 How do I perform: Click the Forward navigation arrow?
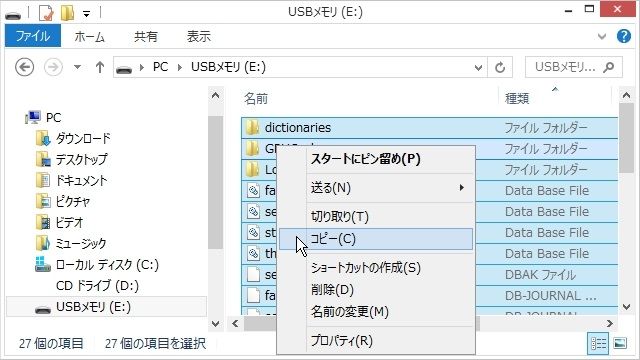coord(53,67)
